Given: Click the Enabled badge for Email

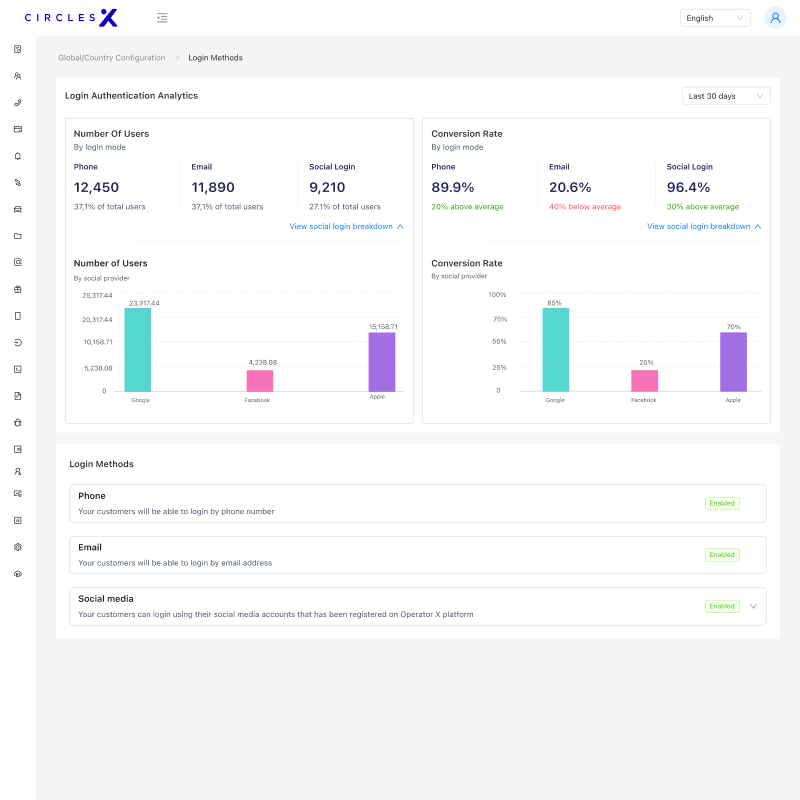Looking at the screenshot, I should pos(722,555).
